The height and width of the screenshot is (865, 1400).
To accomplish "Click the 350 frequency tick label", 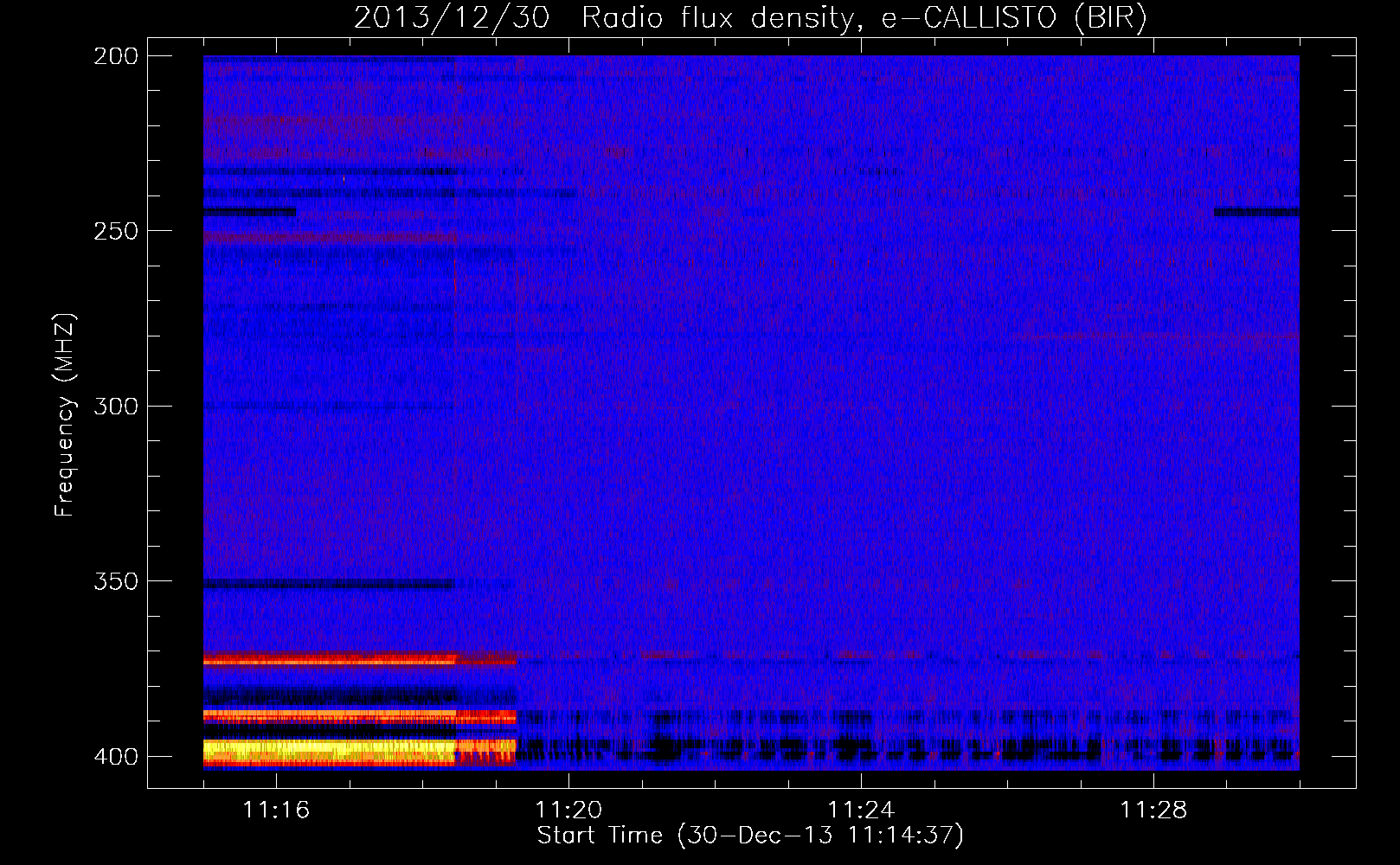I will pyautogui.click(x=116, y=581).
